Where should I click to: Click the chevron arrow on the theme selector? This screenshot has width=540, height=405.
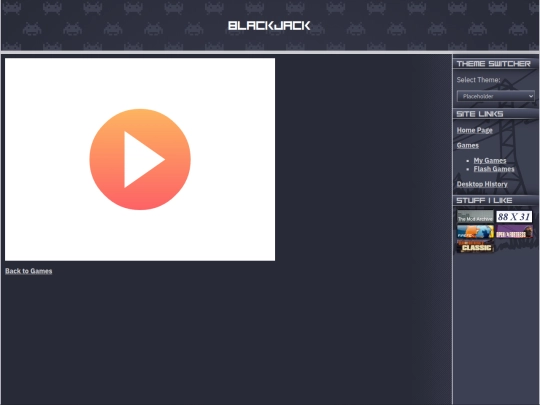(x=531, y=96)
